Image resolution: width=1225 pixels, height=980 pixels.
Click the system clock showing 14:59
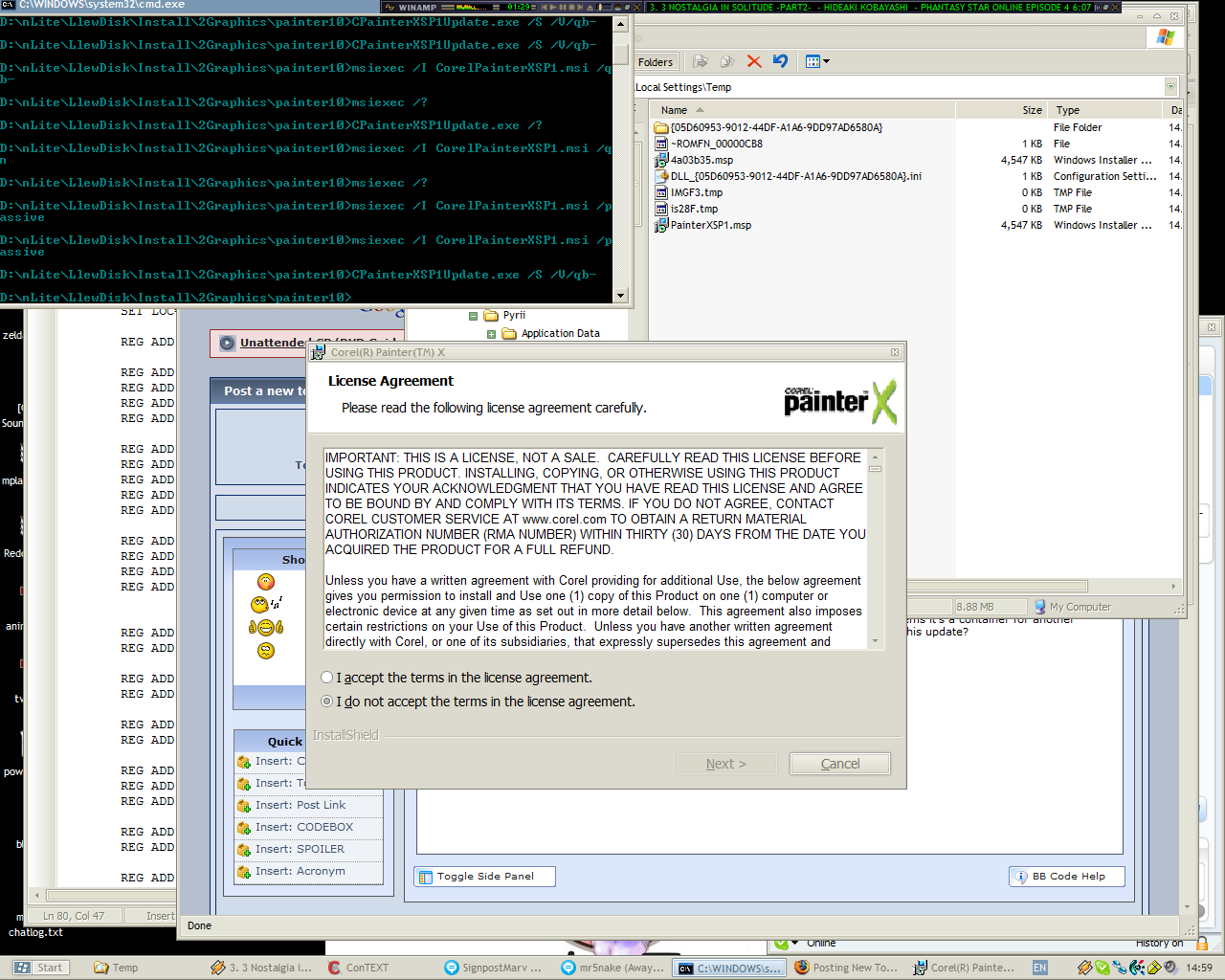(x=1199, y=968)
